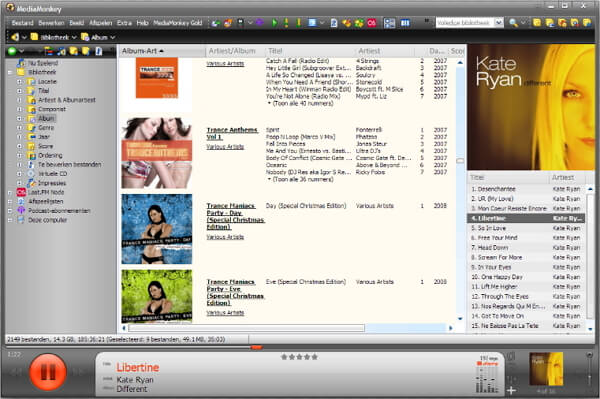Screen dimensions: 600x399
Task: Open the Beeld menu
Action: pos(77,23)
